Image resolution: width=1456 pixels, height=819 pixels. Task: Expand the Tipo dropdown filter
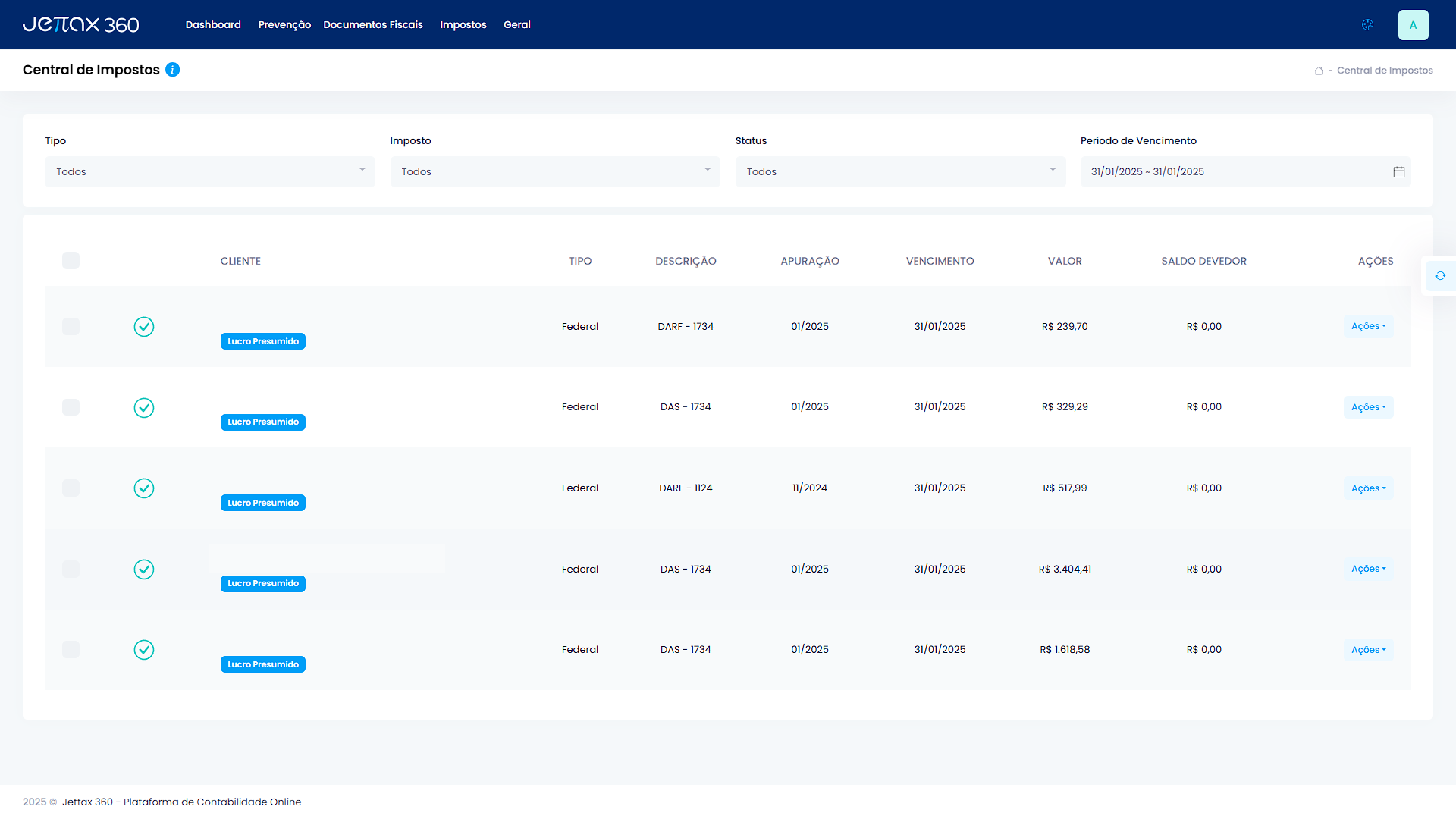[209, 172]
